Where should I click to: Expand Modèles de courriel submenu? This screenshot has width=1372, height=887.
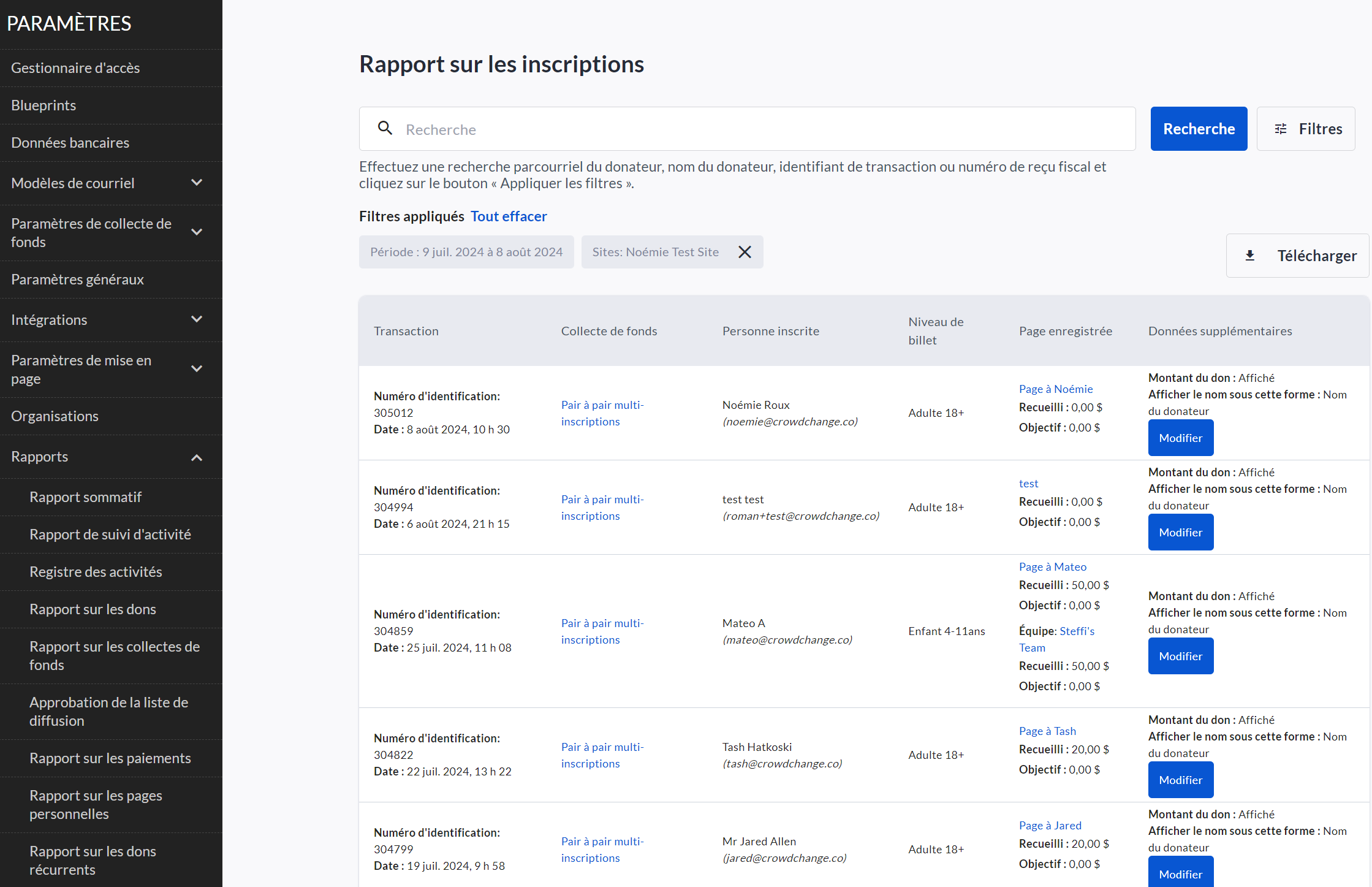coord(197,183)
